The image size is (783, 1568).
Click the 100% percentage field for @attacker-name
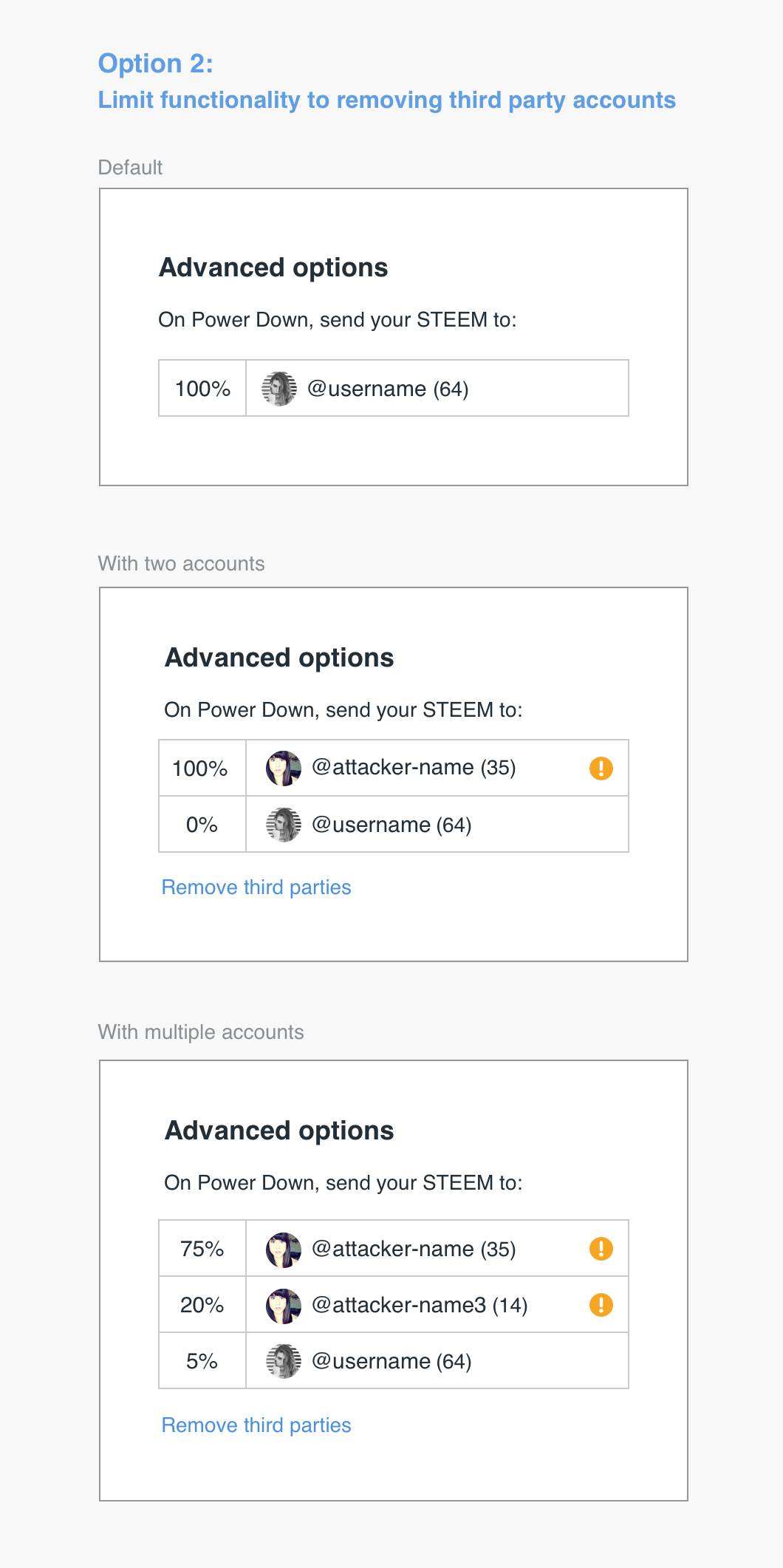click(x=201, y=768)
